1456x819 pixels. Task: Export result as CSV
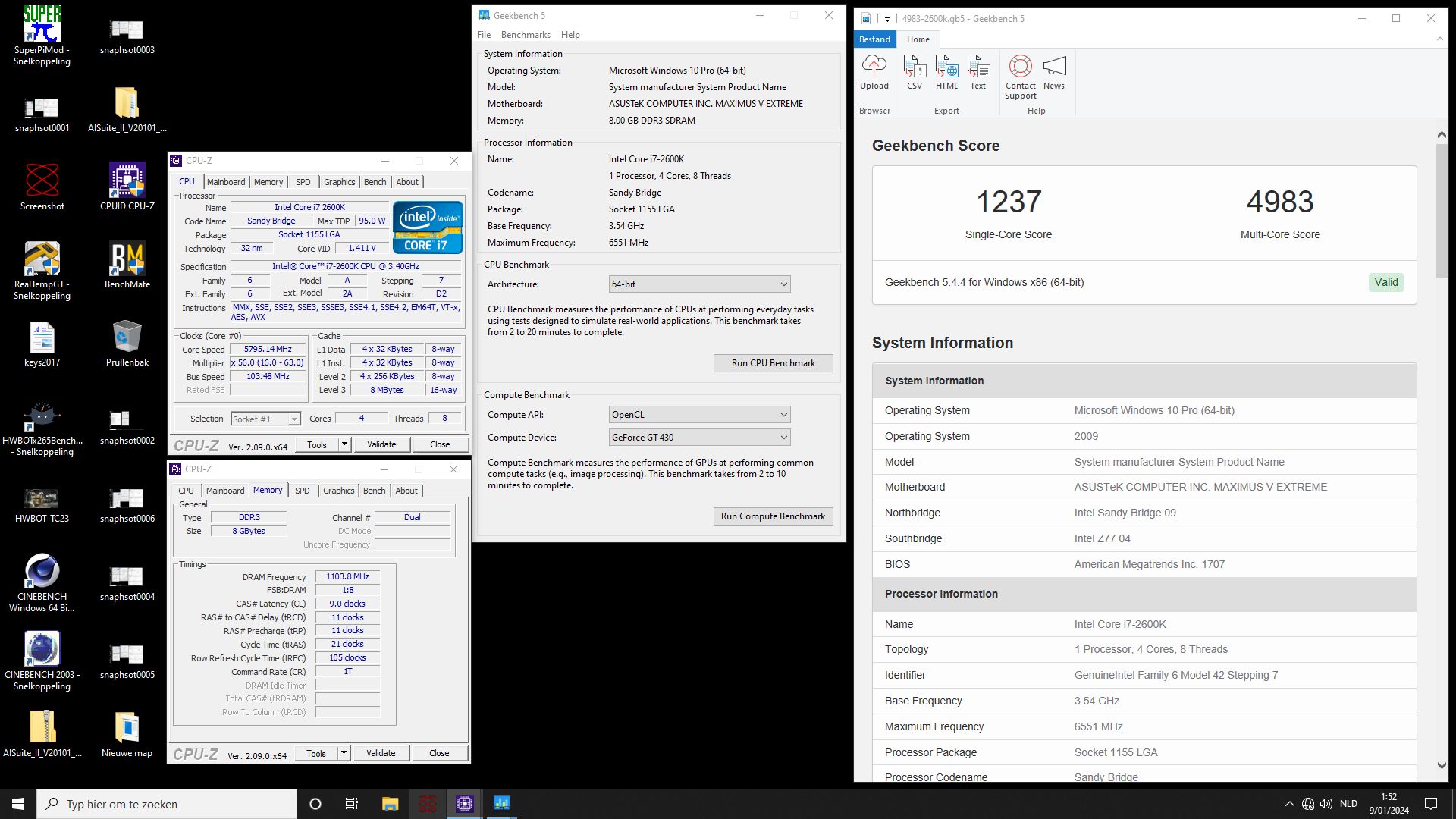[915, 73]
